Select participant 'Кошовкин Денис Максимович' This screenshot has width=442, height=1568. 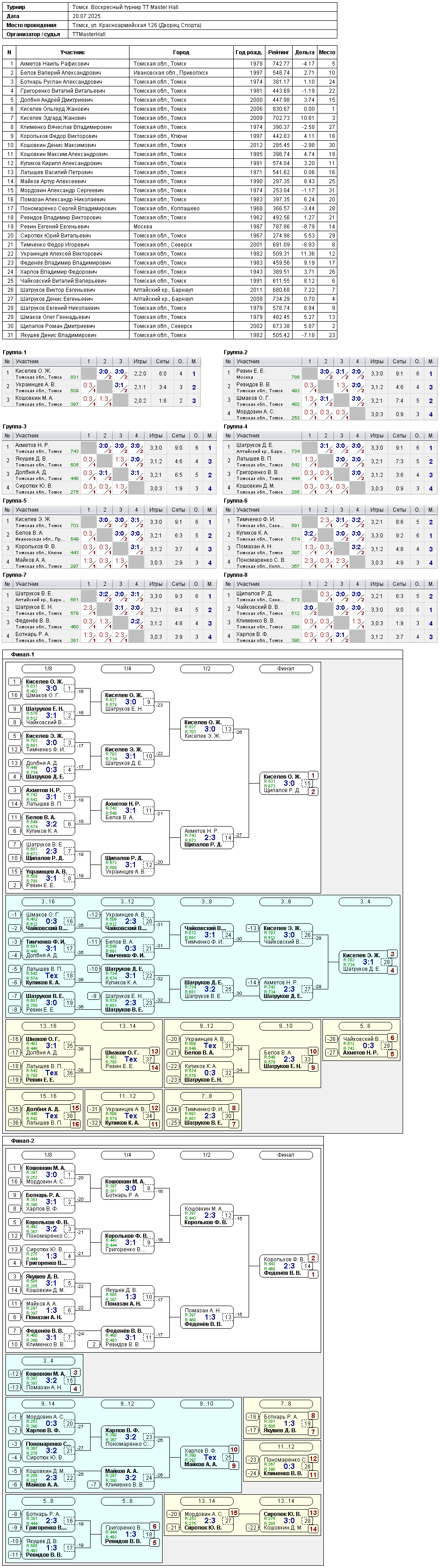pos(58,146)
